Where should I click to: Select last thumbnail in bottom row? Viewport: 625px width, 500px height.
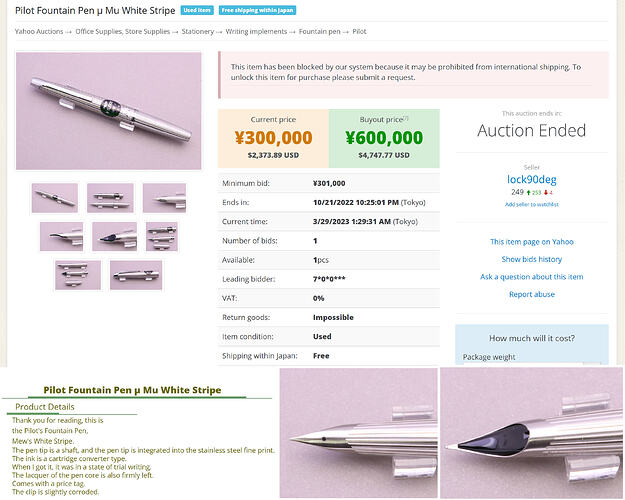[x=136, y=275]
